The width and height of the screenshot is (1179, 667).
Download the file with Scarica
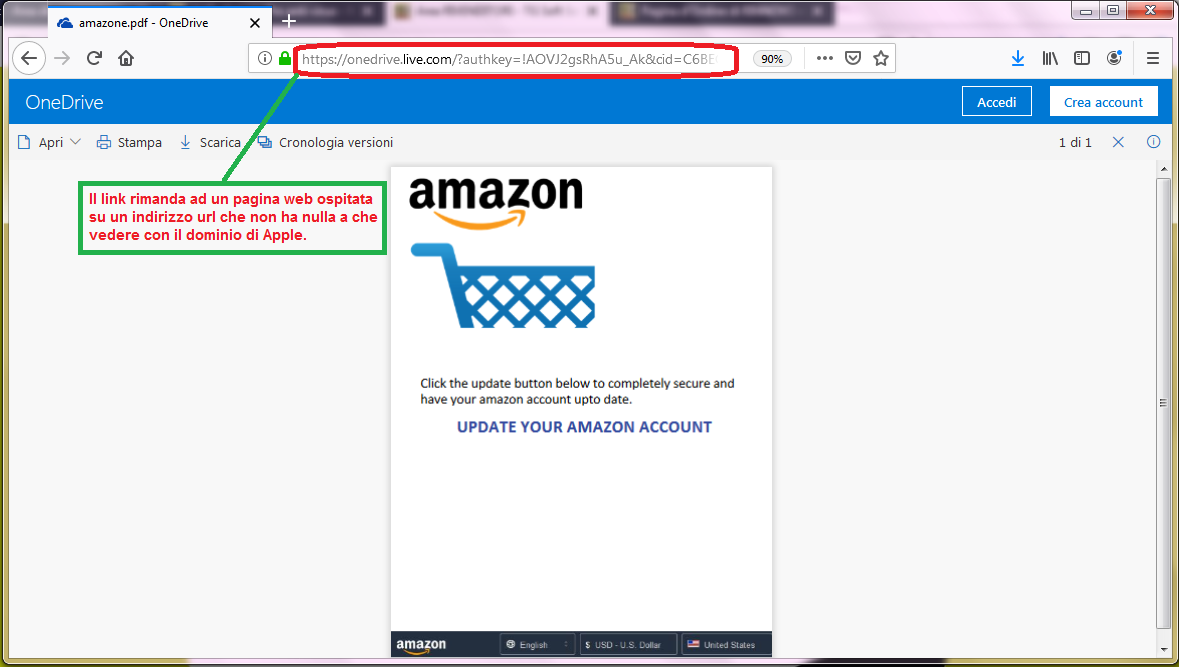click(210, 142)
